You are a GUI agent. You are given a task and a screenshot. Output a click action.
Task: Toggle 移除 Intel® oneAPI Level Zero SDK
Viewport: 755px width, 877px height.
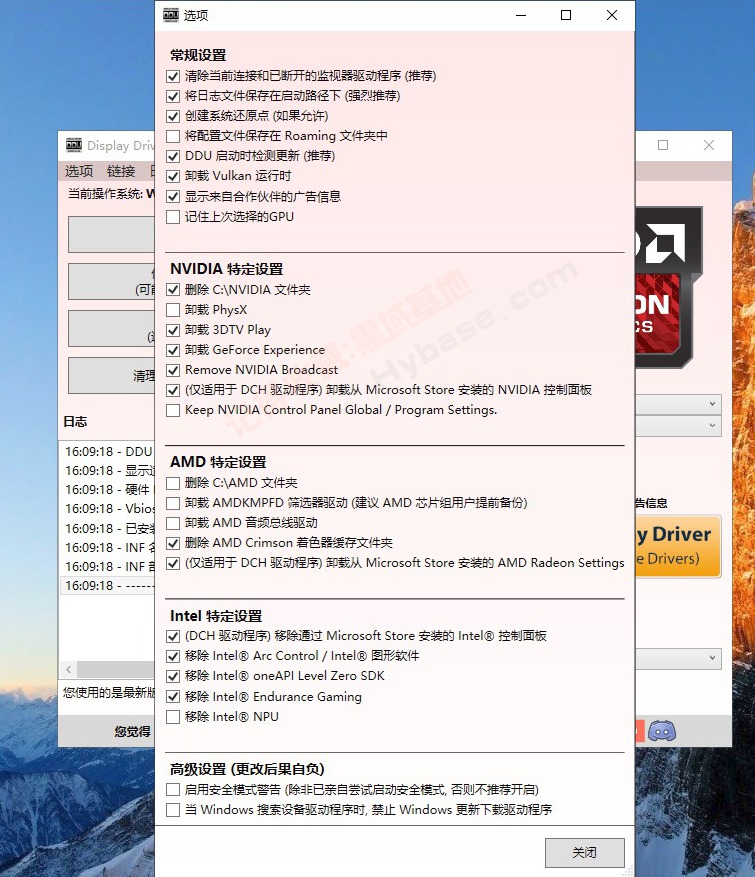(173, 676)
